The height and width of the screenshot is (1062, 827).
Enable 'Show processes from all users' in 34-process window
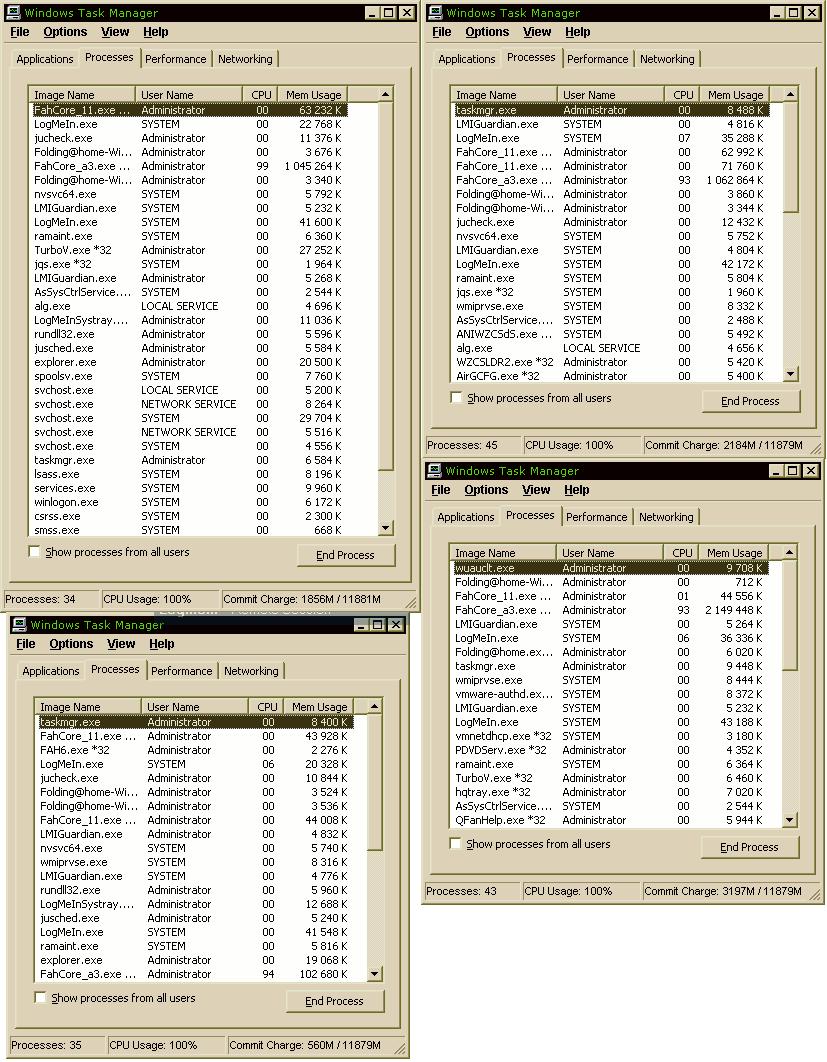click(x=34, y=551)
